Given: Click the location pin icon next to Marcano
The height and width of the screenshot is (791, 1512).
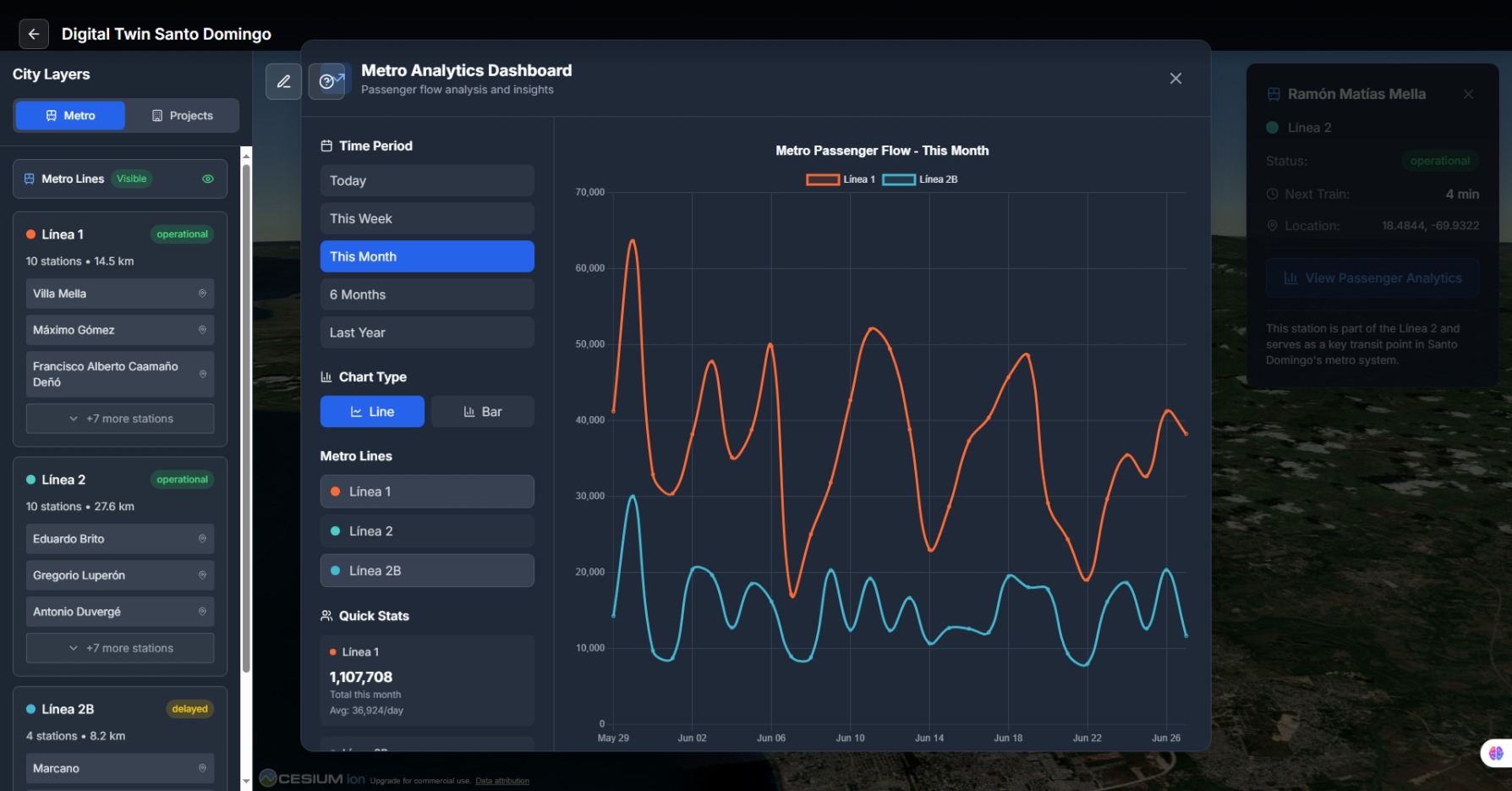Looking at the screenshot, I should click(202, 768).
